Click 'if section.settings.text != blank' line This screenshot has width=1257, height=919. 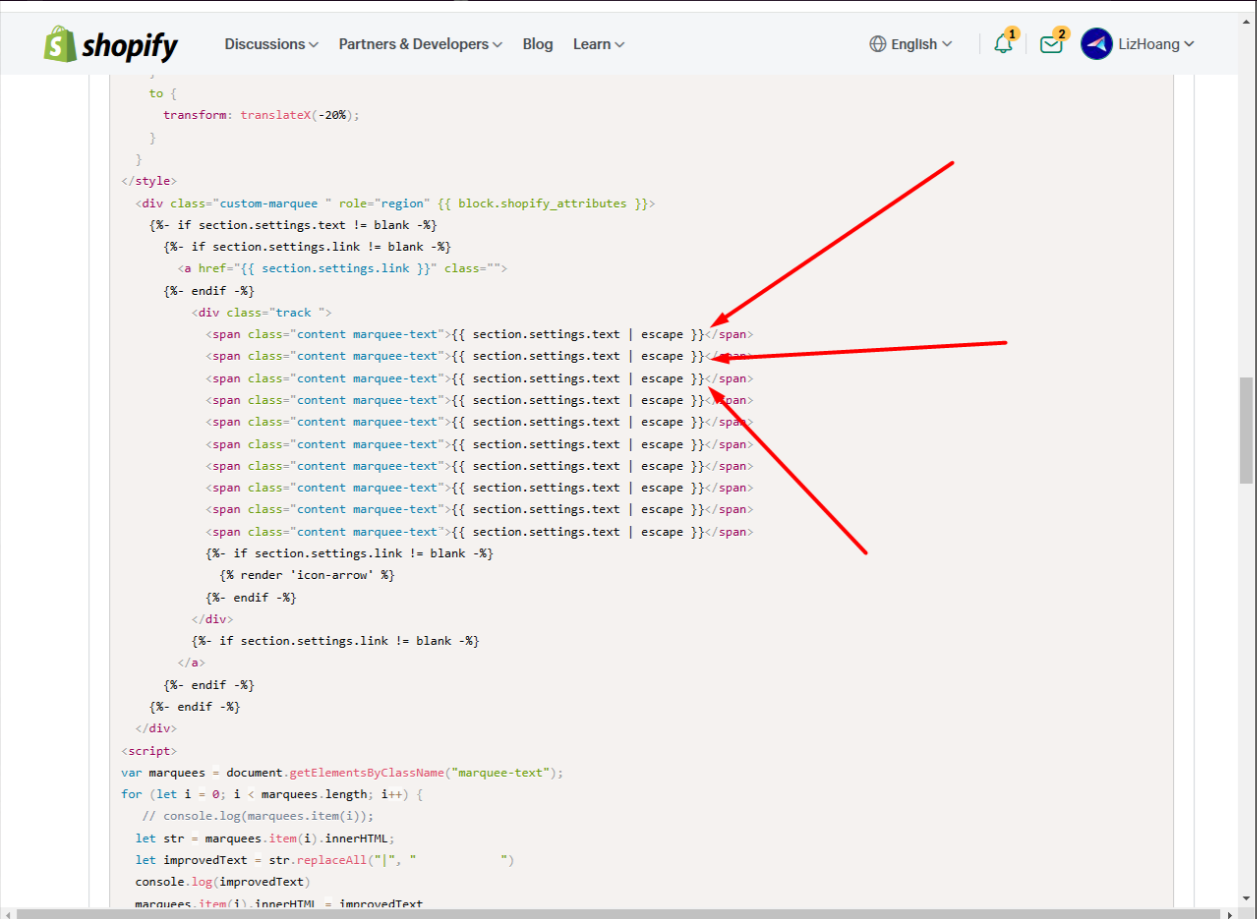click(x=293, y=225)
